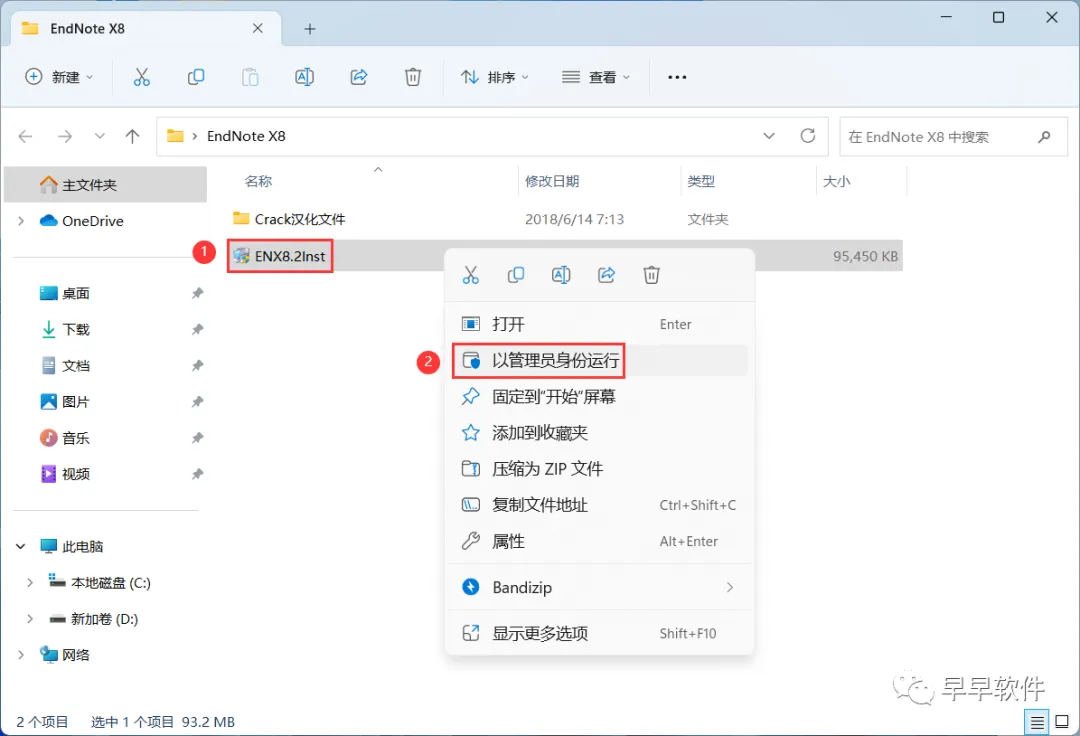This screenshot has height=736, width=1080.
Task: Switch to large icons view in the status bar
Action: (1062, 722)
